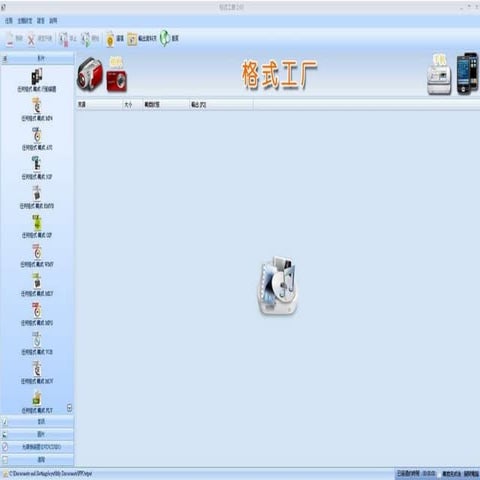This screenshot has width=480, height=480.
Task: Select the All to MP4 converter
Action: coord(37,109)
